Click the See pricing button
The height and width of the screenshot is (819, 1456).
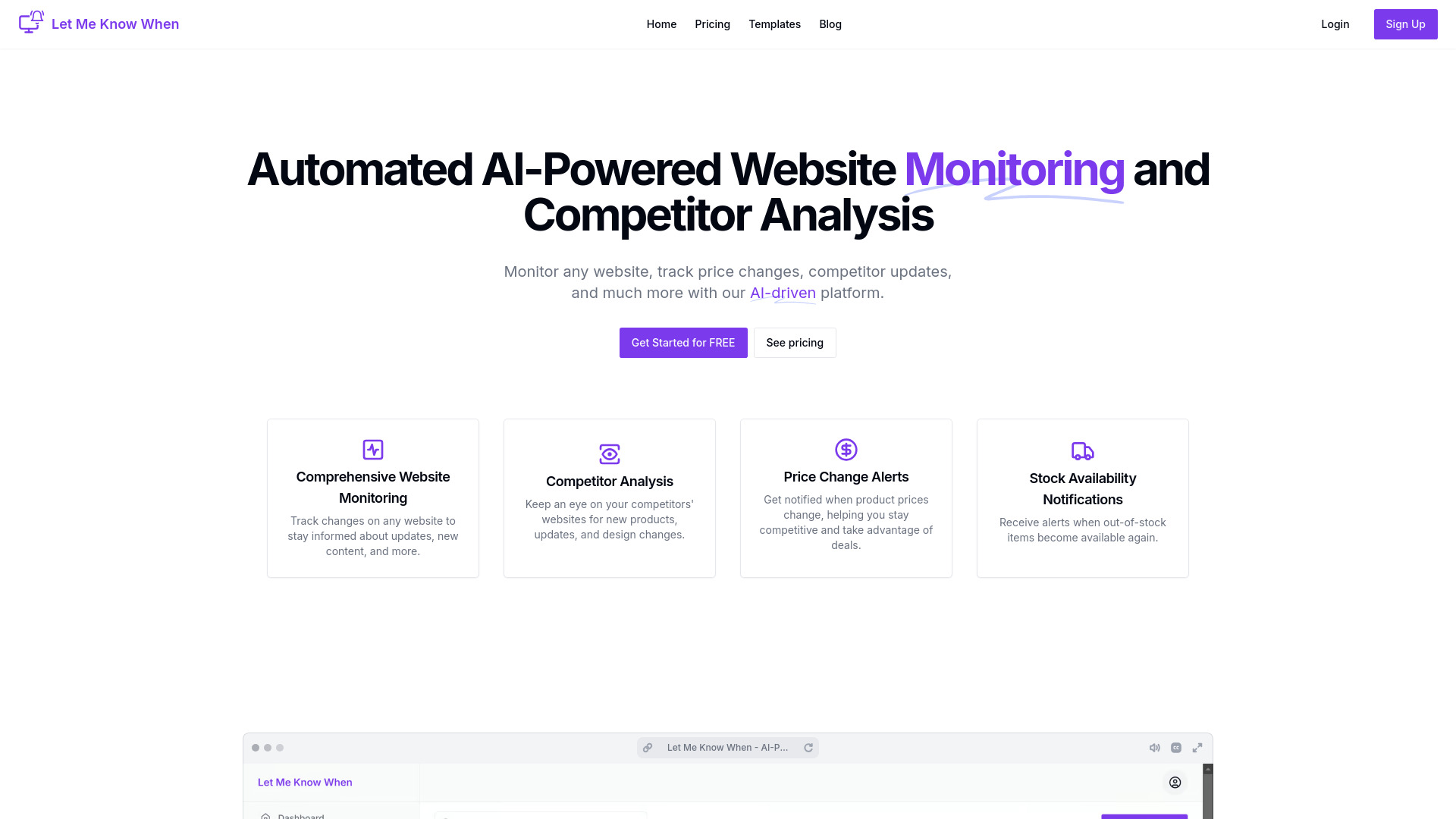[795, 342]
